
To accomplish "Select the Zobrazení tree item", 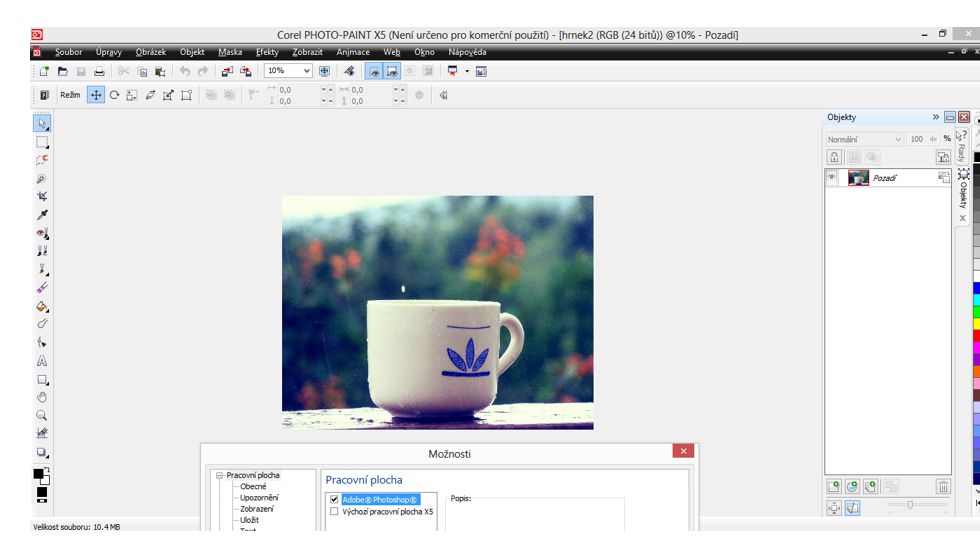I will [x=257, y=509].
